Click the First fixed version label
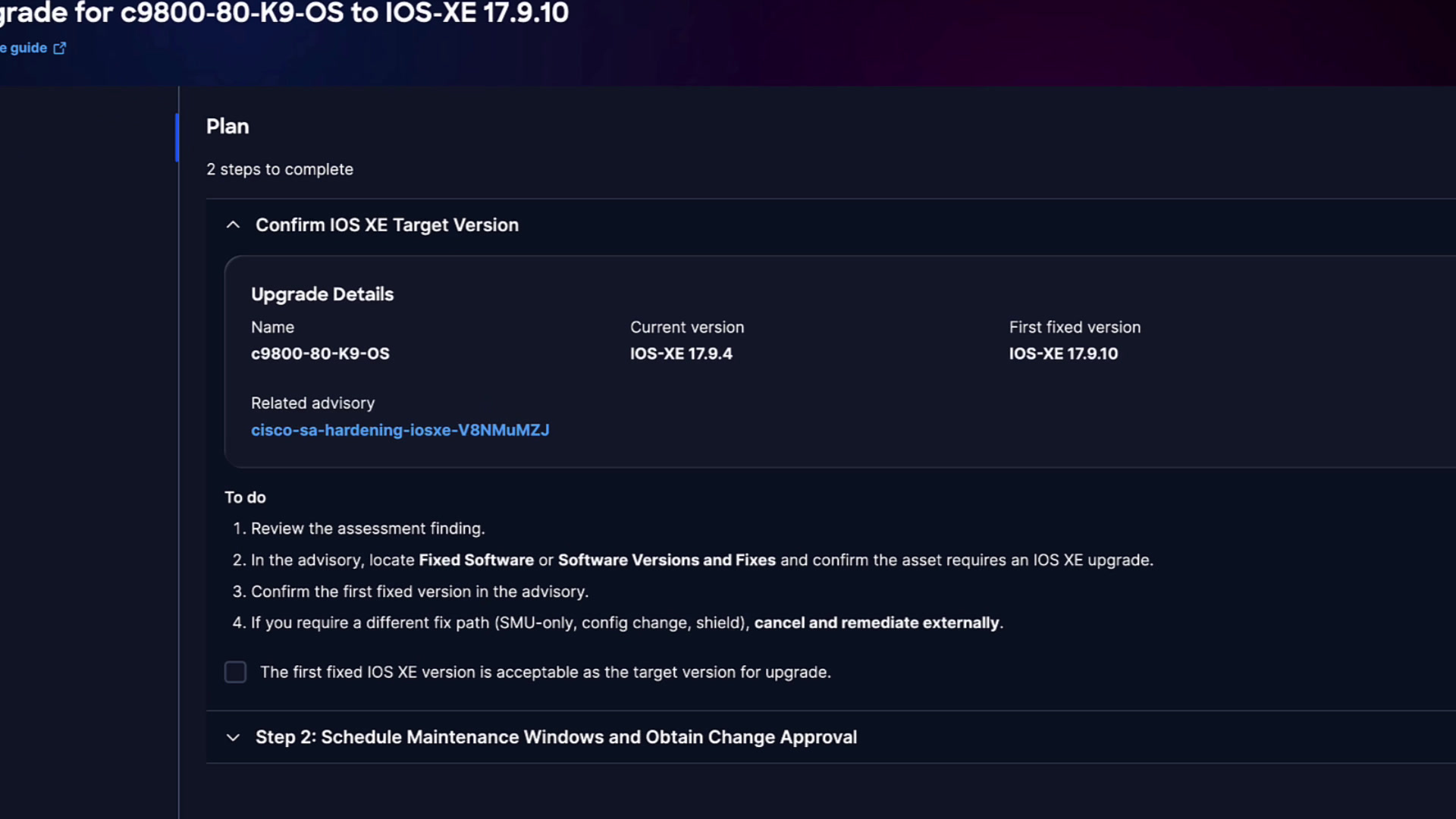This screenshot has width=1456, height=819. click(1075, 328)
